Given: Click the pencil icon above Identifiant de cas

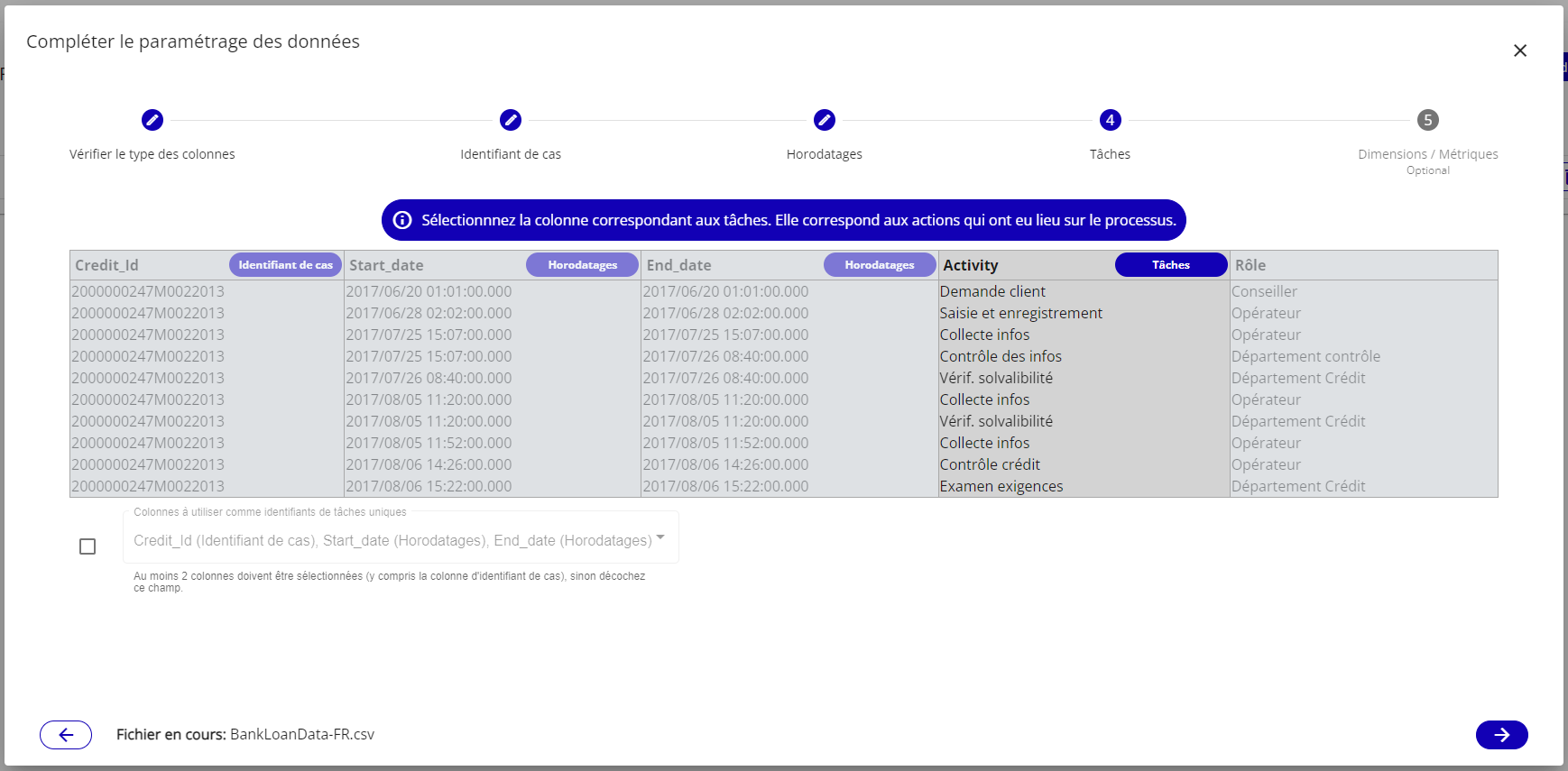Looking at the screenshot, I should [511, 120].
